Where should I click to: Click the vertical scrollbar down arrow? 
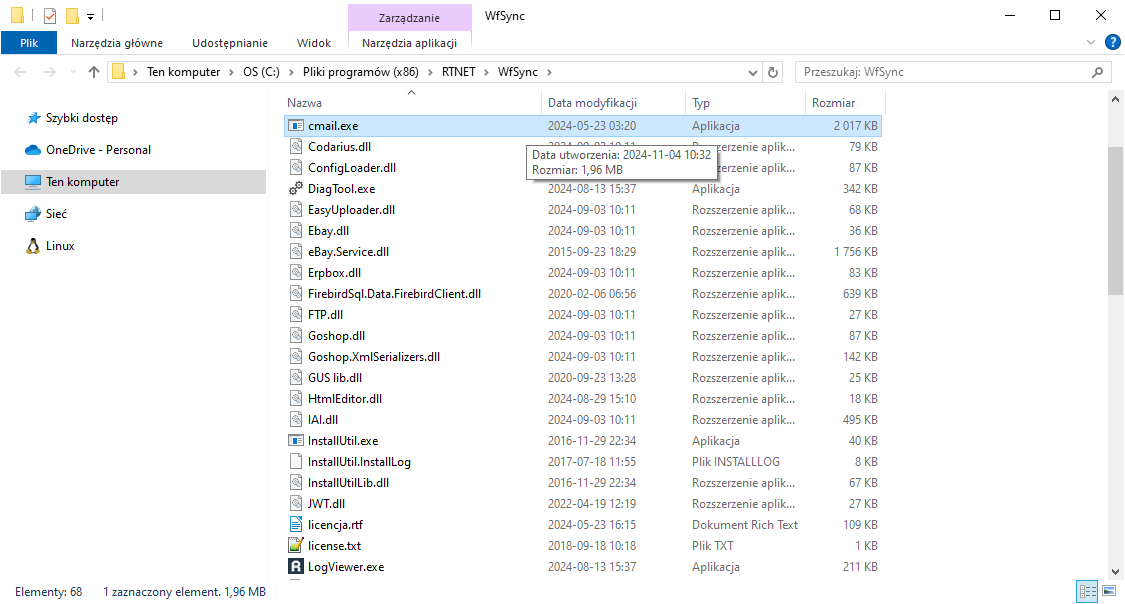1115,572
